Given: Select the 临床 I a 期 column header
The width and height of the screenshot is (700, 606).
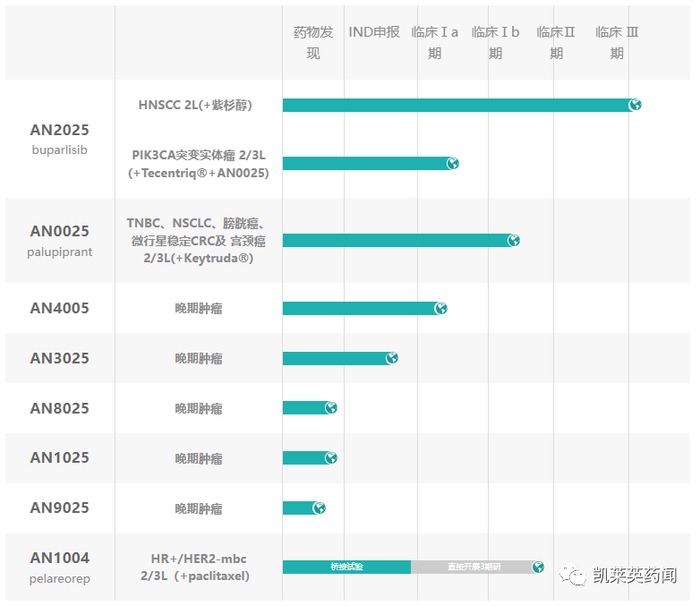Looking at the screenshot, I should coord(435,43).
